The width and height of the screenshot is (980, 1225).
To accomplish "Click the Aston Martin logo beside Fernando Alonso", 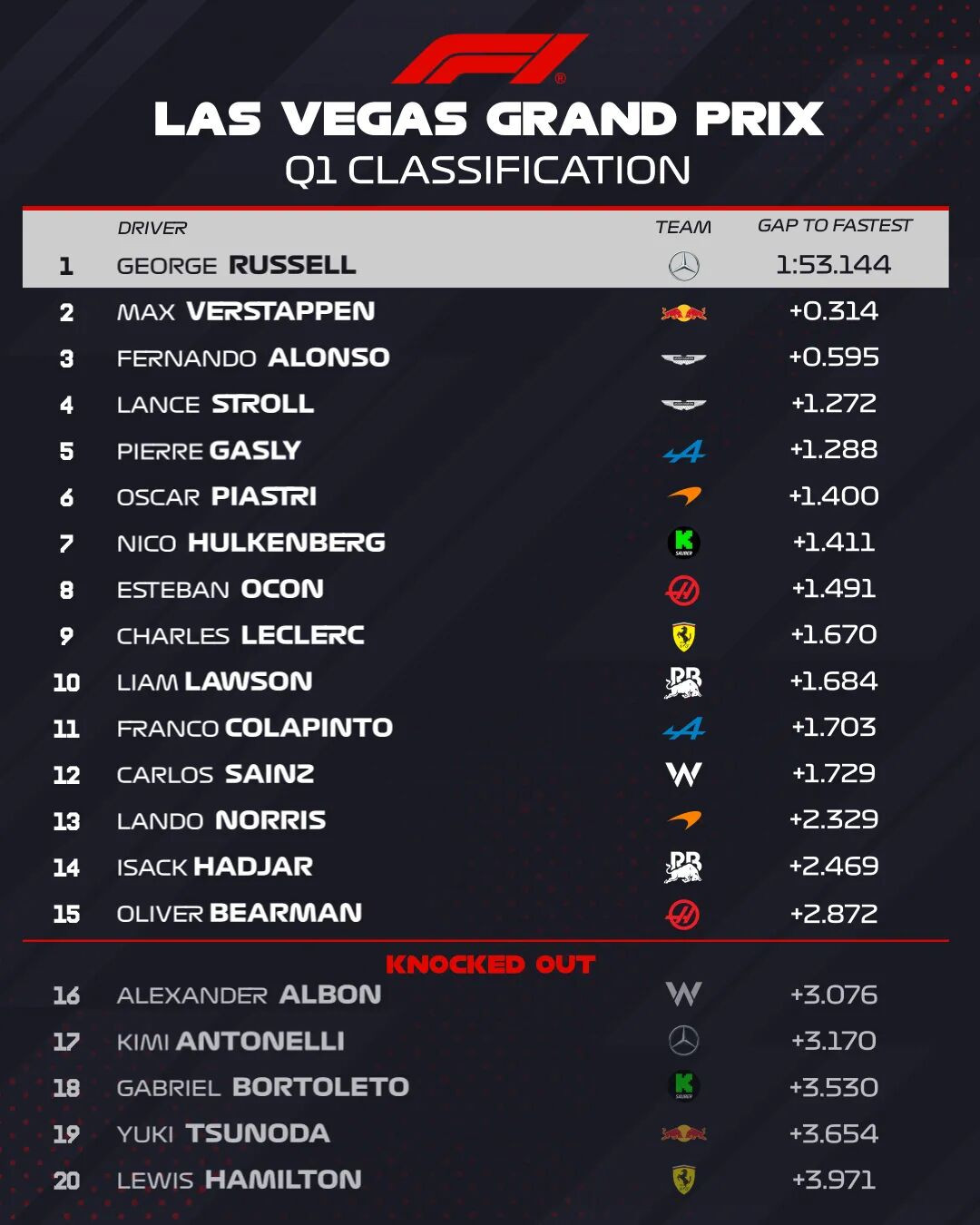I will click(x=683, y=359).
